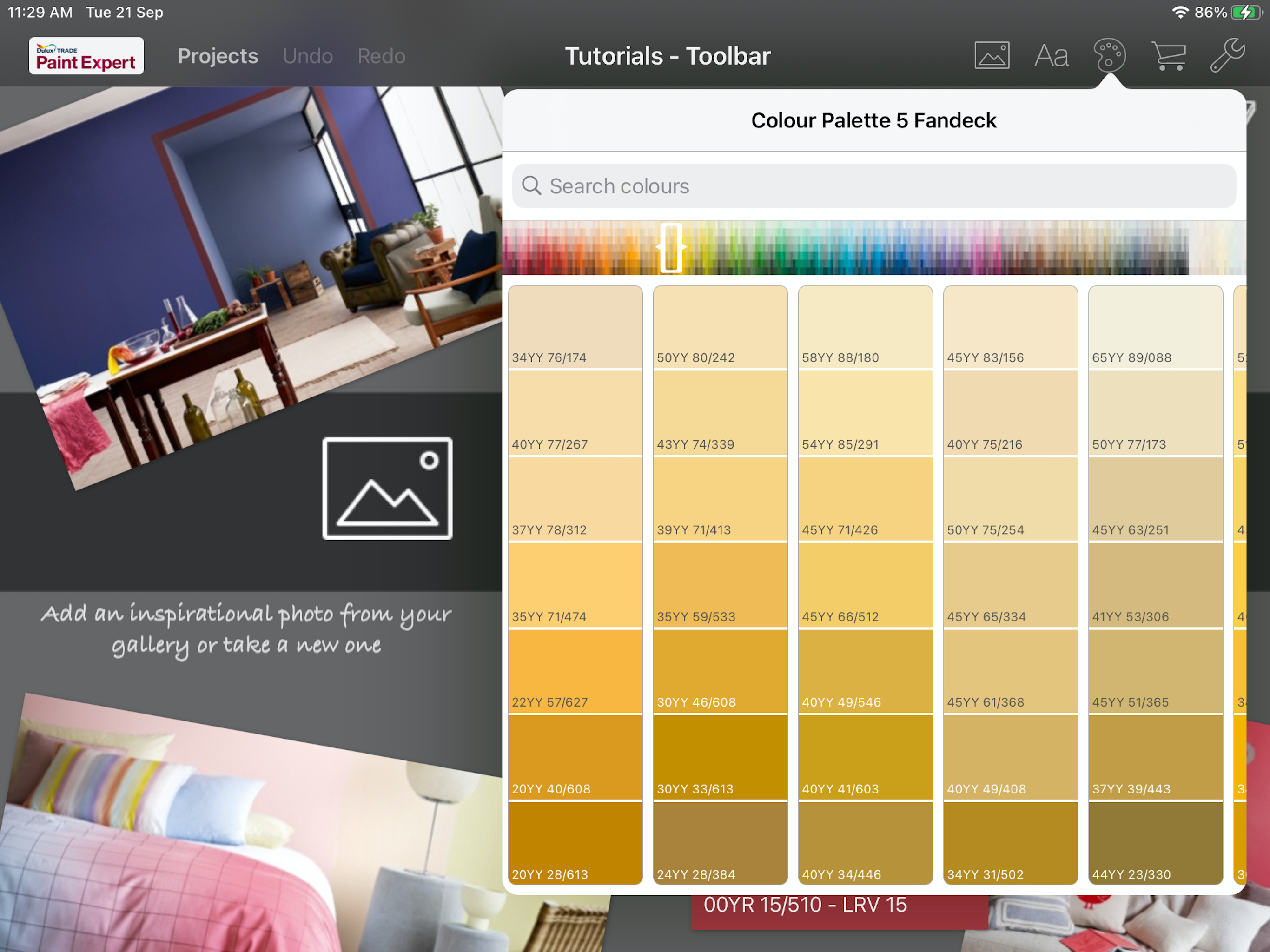Tap swatch 41YY 53/306
This screenshot has width=1270, height=952.
[1155, 585]
